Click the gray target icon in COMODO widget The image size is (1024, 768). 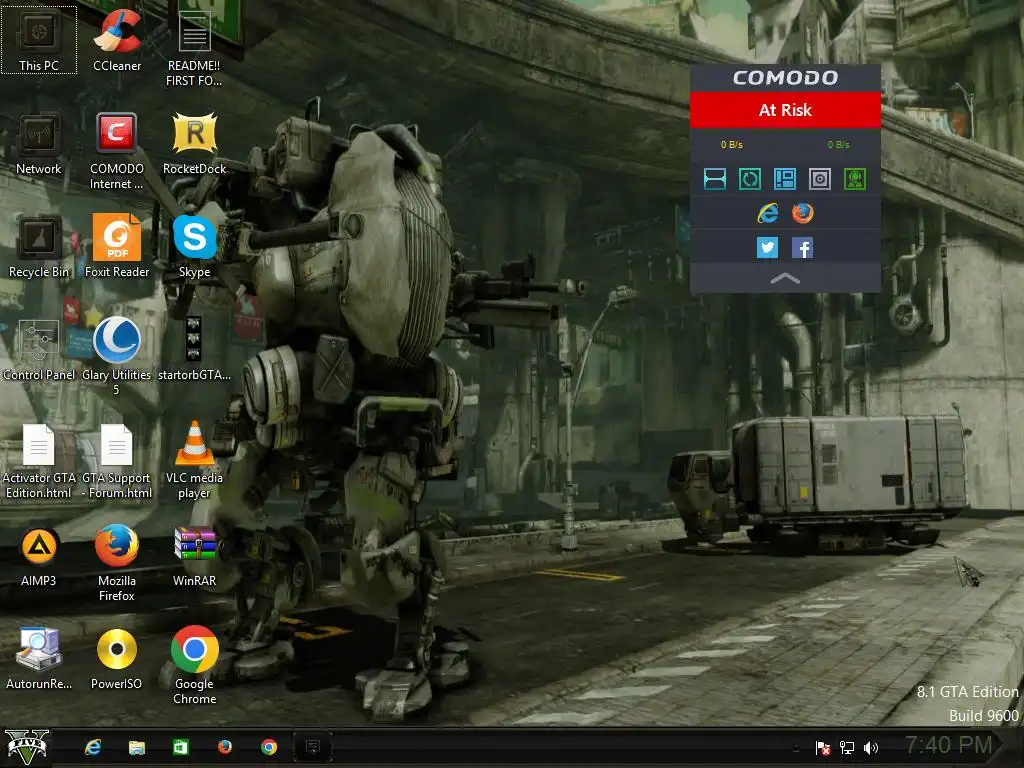820,179
